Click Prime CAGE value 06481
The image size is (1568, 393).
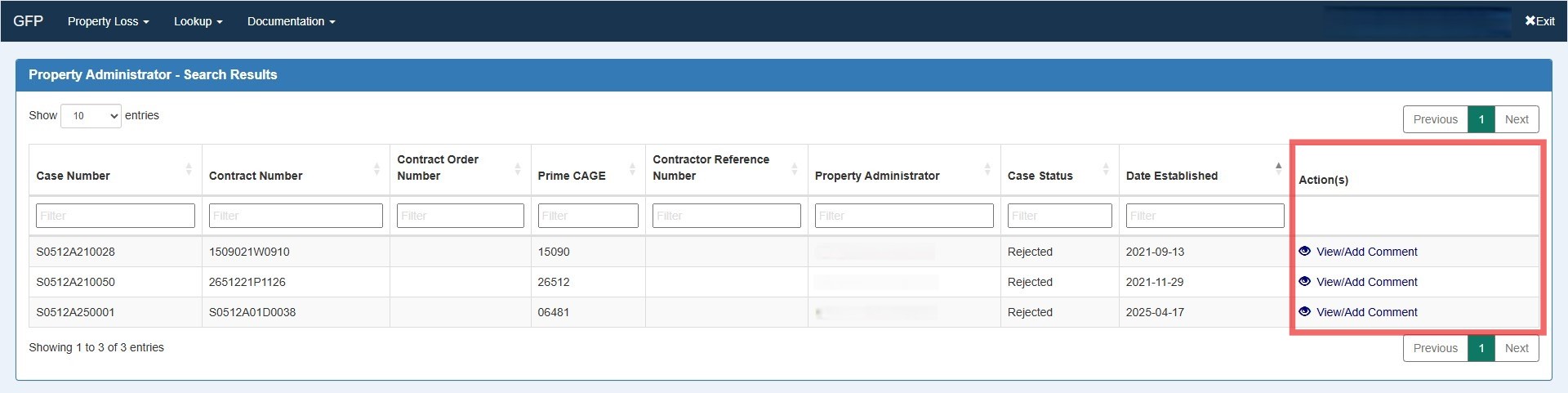[x=554, y=312]
